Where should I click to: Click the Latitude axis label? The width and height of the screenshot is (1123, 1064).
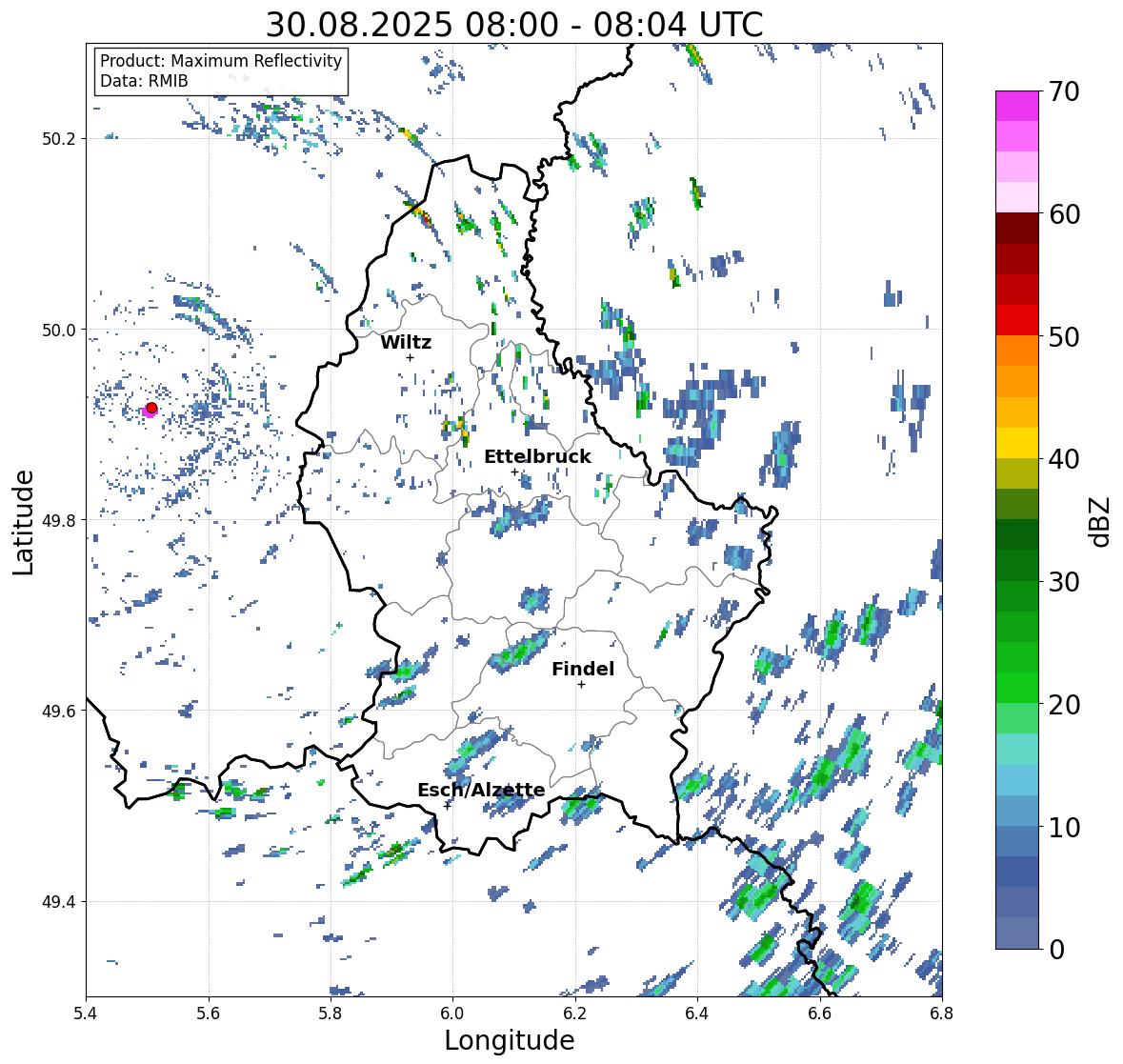coord(24,522)
